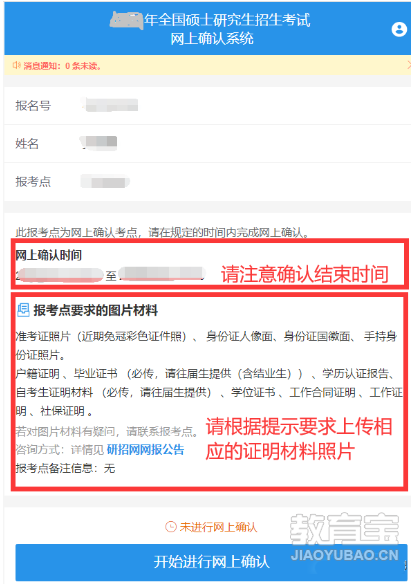Screen dimensions: 420x584
Task: Open the 消息通知 unread messages text
Action: [62, 66]
